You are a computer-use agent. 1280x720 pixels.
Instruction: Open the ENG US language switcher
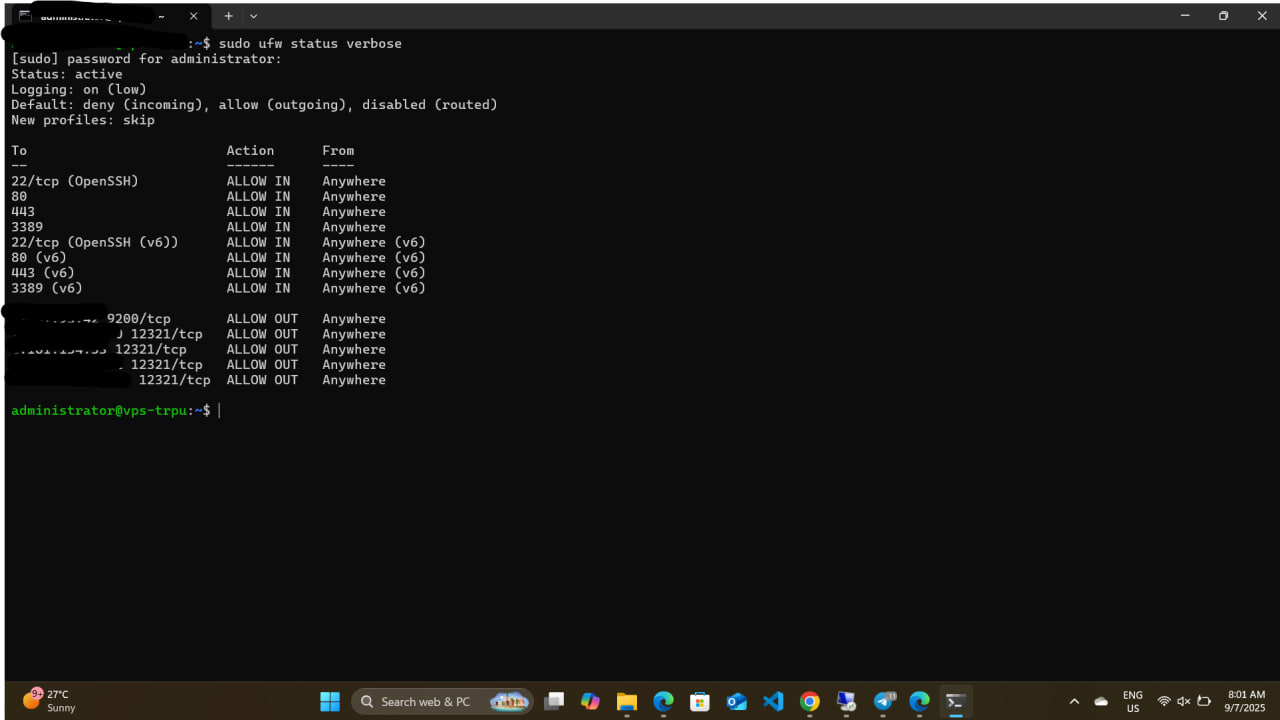(x=1132, y=702)
